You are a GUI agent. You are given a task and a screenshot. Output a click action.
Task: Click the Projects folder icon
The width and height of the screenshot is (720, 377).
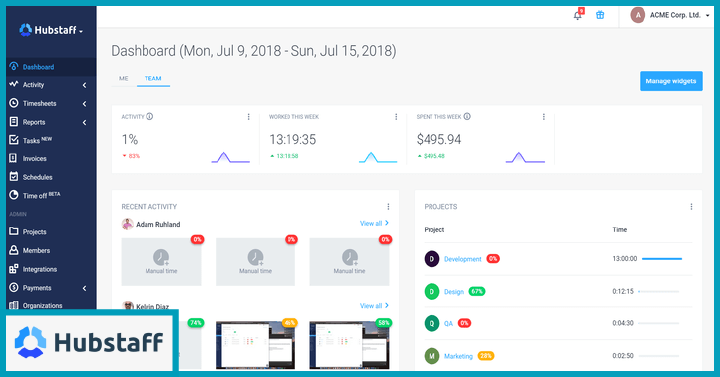click(14, 231)
